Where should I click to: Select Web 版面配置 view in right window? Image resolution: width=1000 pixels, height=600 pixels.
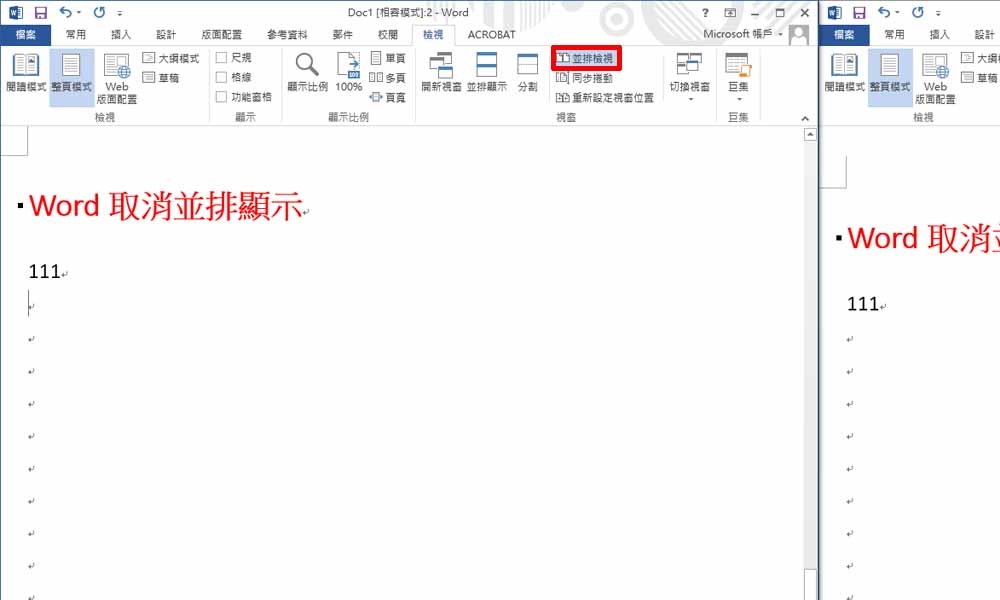tap(935, 79)
